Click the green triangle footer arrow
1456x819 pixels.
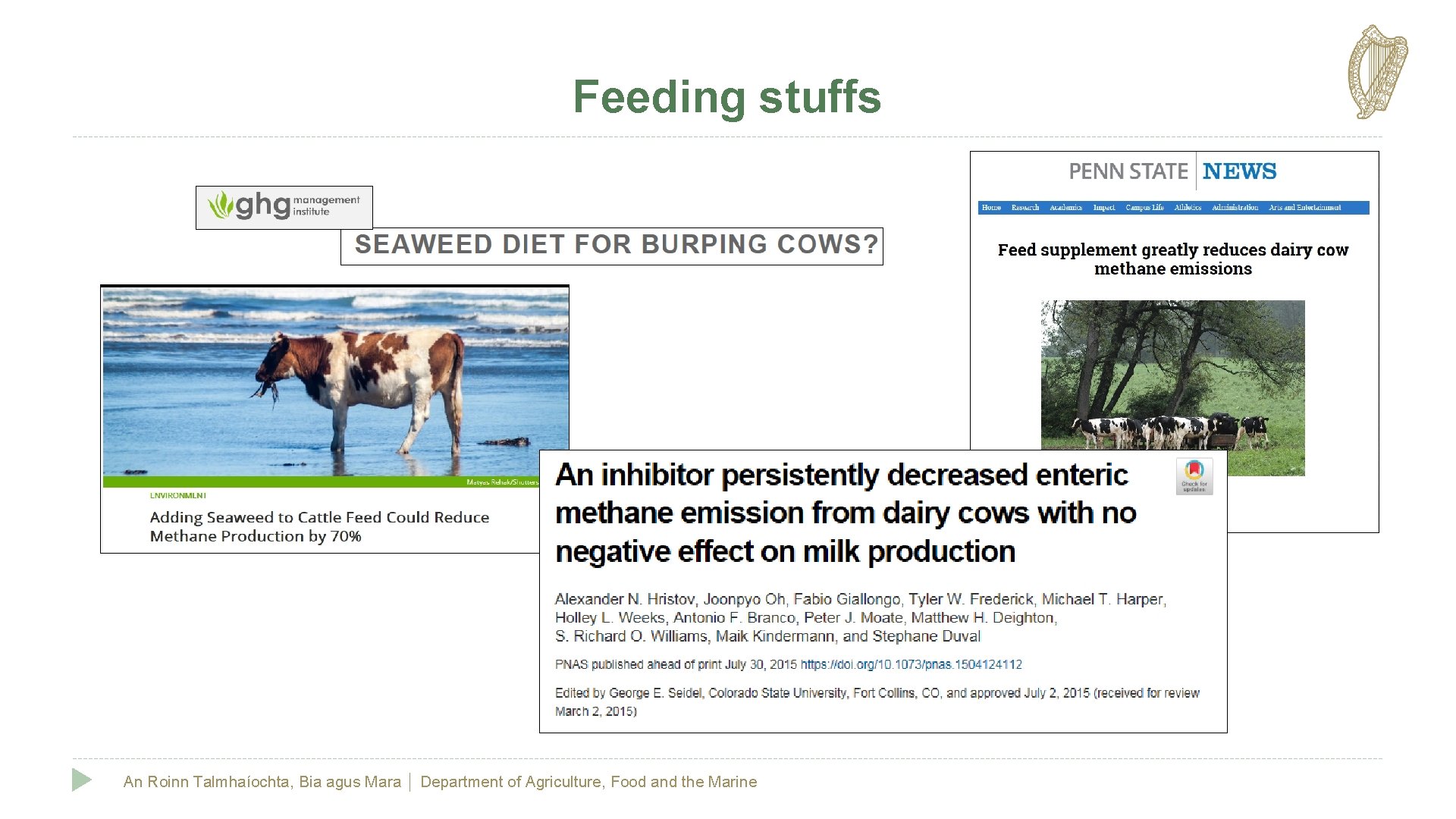(82, 780)
